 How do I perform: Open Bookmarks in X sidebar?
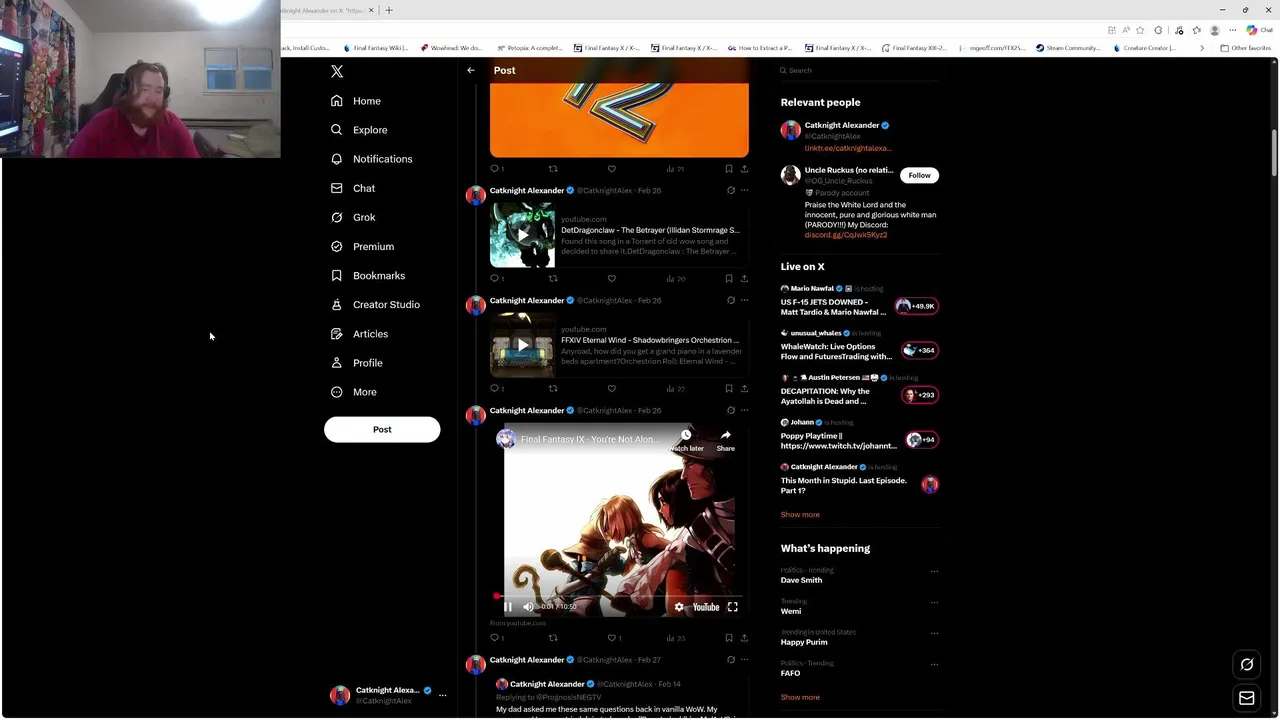tap(368, 275)
